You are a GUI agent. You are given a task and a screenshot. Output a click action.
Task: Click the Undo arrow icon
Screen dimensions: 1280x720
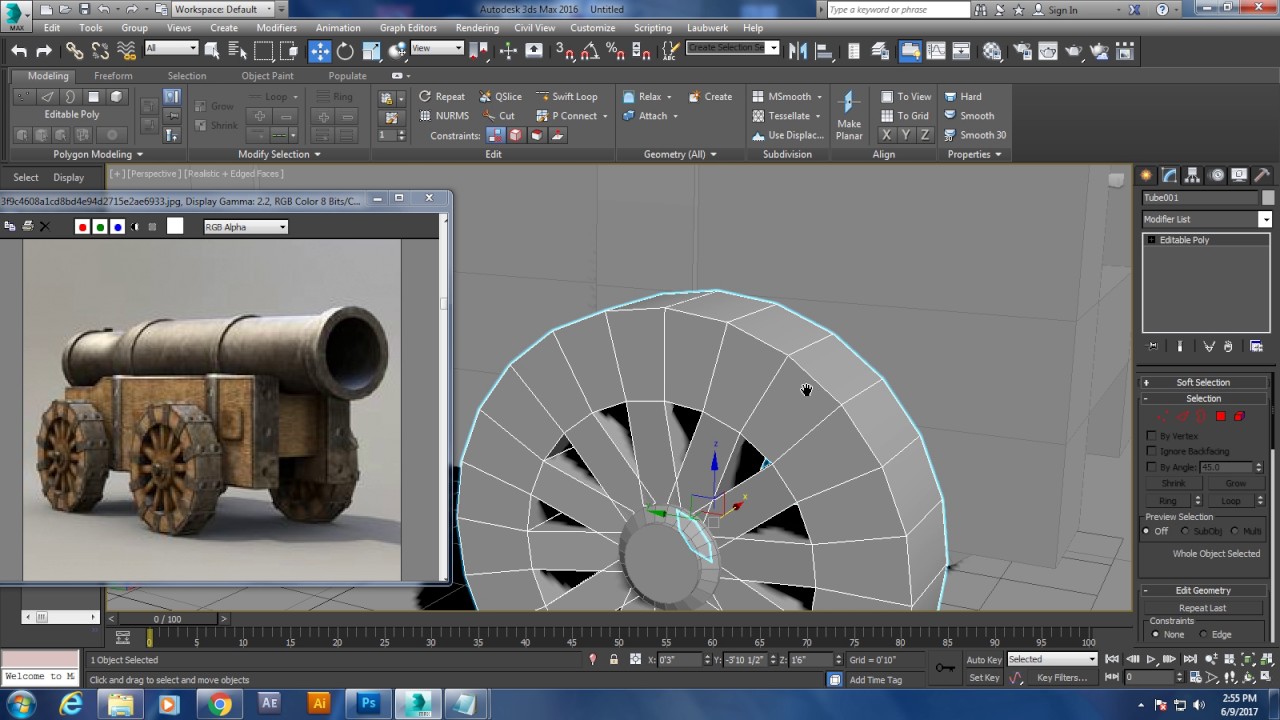pyautogui.click(x=19, y=51)
